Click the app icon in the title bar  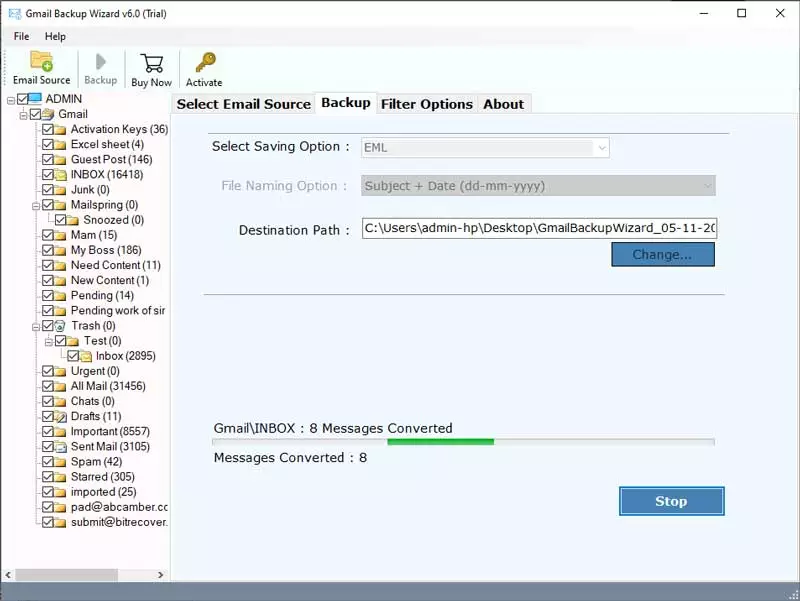click(15, 14)
